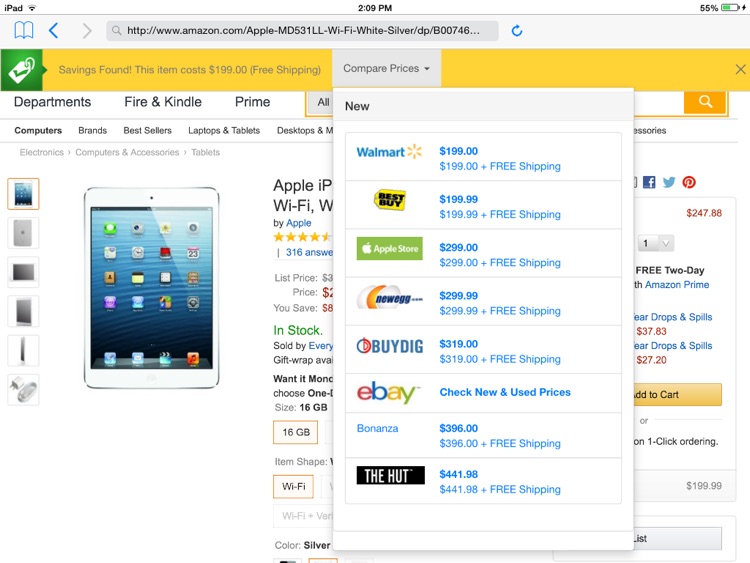Open the Fire & Kindle menu

pyautogui.click(x=163, y=102)
